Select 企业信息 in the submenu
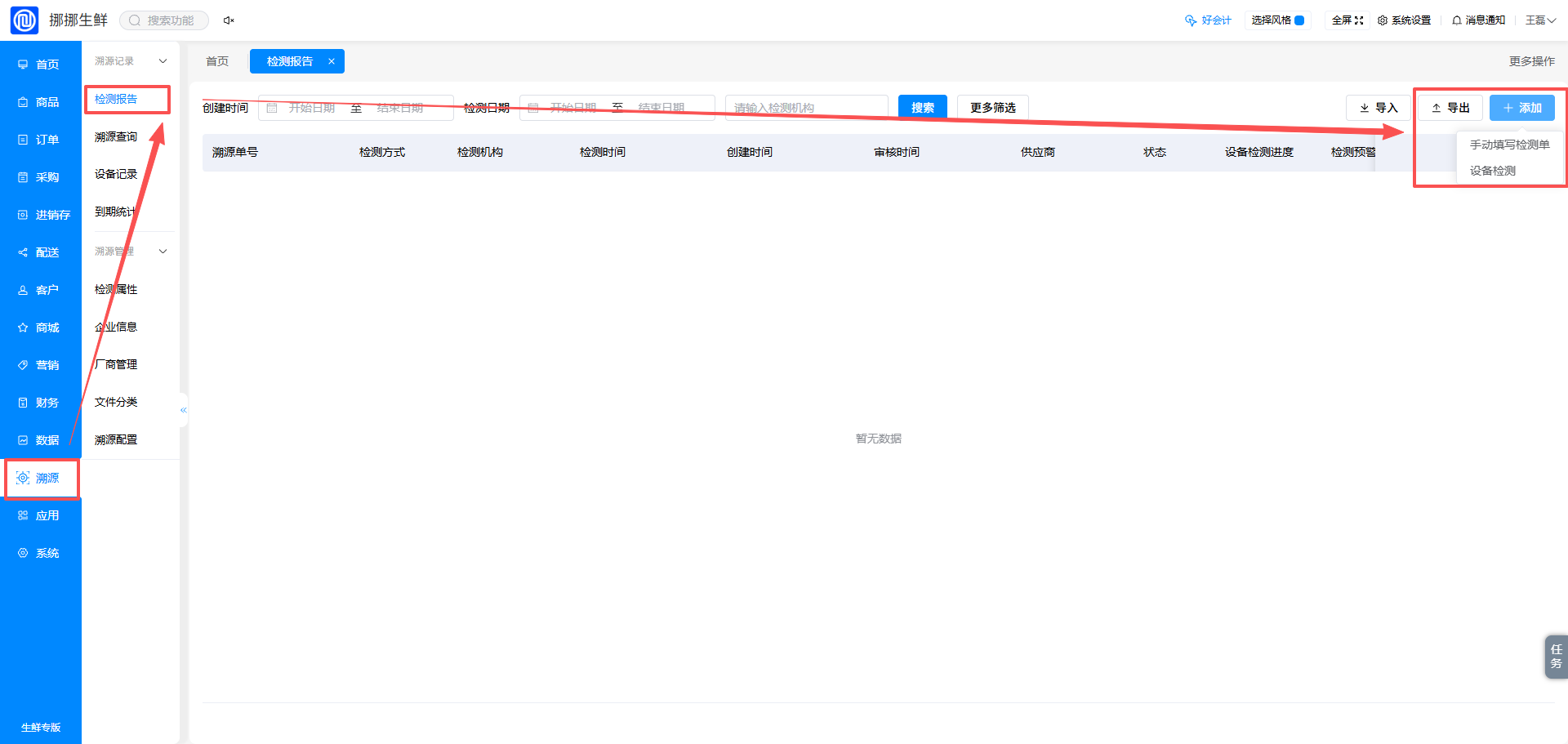The height and width of the screenshot is (744, 1568). (116, 327)
